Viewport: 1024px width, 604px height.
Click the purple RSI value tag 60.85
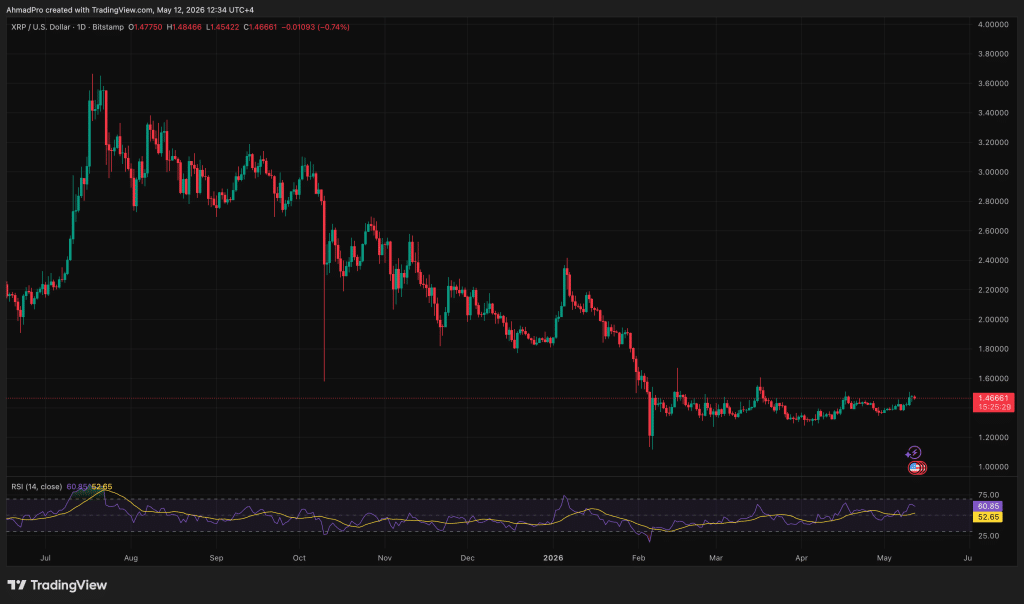987,506
